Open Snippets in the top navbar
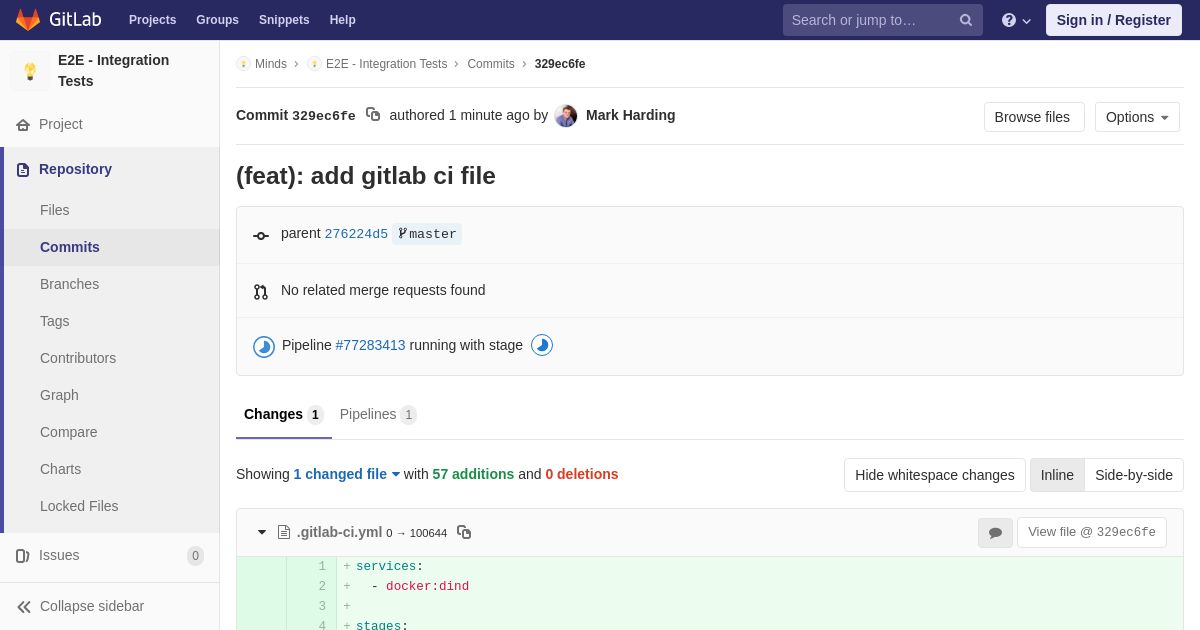Screen dimensions: 1200x630 click(x=284, y=20)
